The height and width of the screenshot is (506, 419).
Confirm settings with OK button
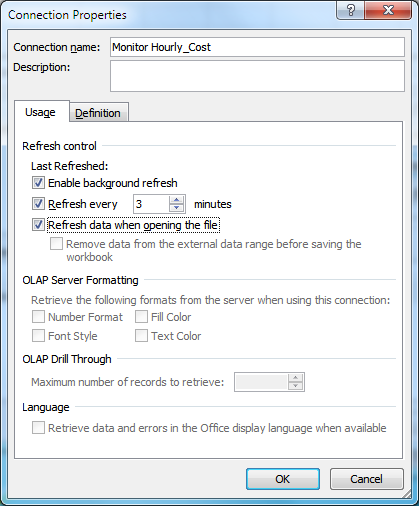click(283, 479)
